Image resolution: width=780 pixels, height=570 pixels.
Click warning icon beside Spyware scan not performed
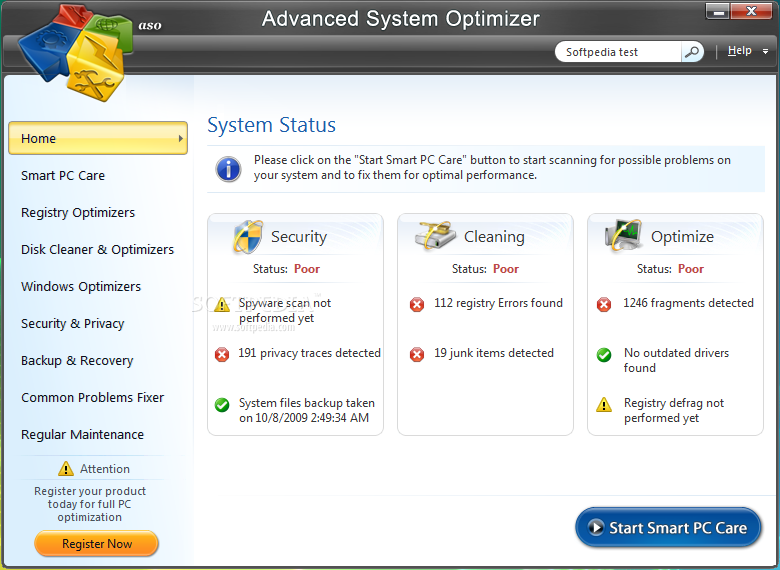click(222, 304)
